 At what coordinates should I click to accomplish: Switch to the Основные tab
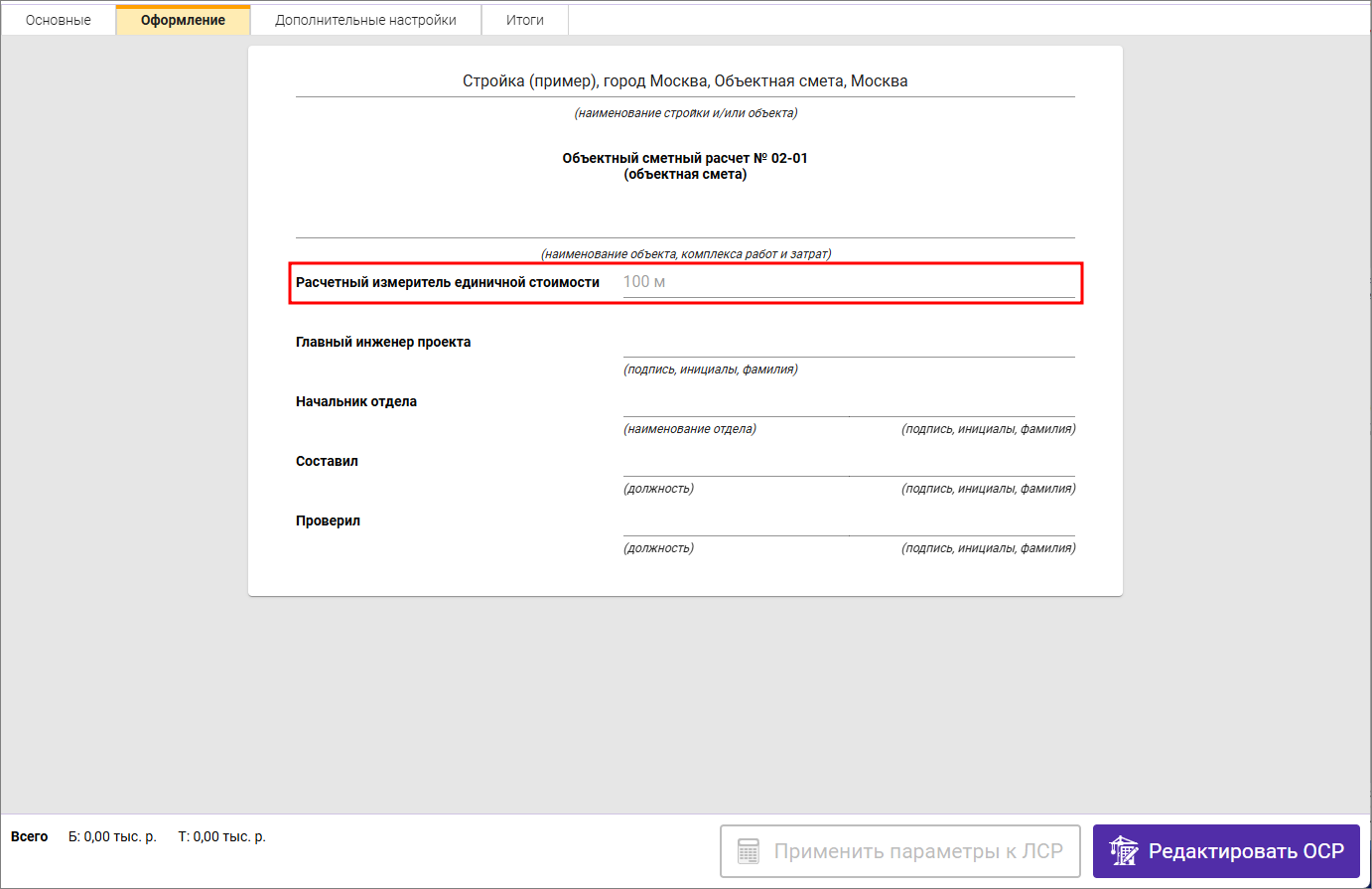(x=59, y=20)
